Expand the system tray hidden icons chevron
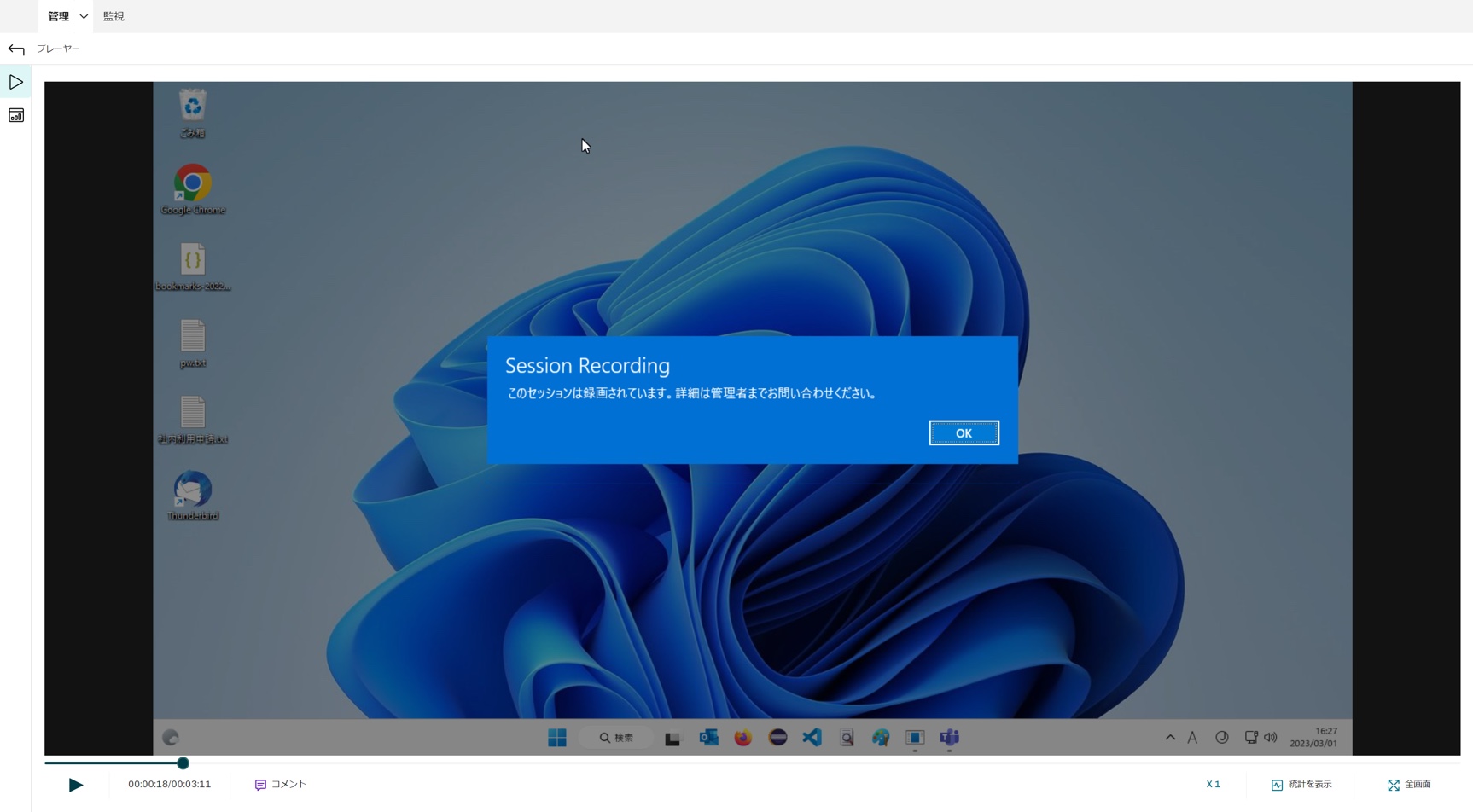This screenshot has width=1473, height=812. (x=1170, y=738)
